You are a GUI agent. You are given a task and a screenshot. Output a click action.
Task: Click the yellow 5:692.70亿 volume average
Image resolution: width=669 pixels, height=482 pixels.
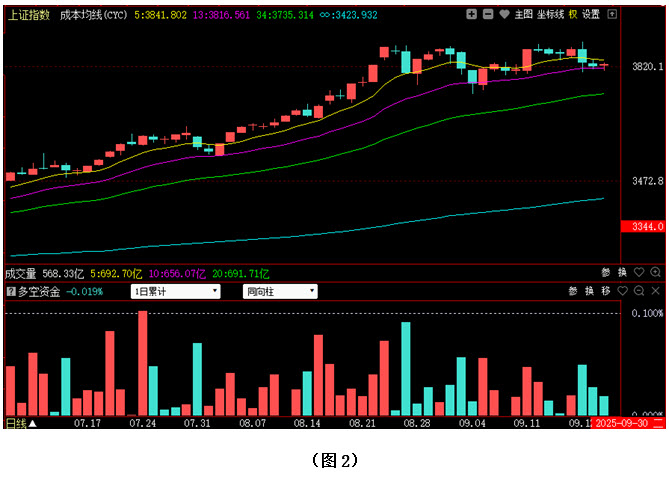116,274
